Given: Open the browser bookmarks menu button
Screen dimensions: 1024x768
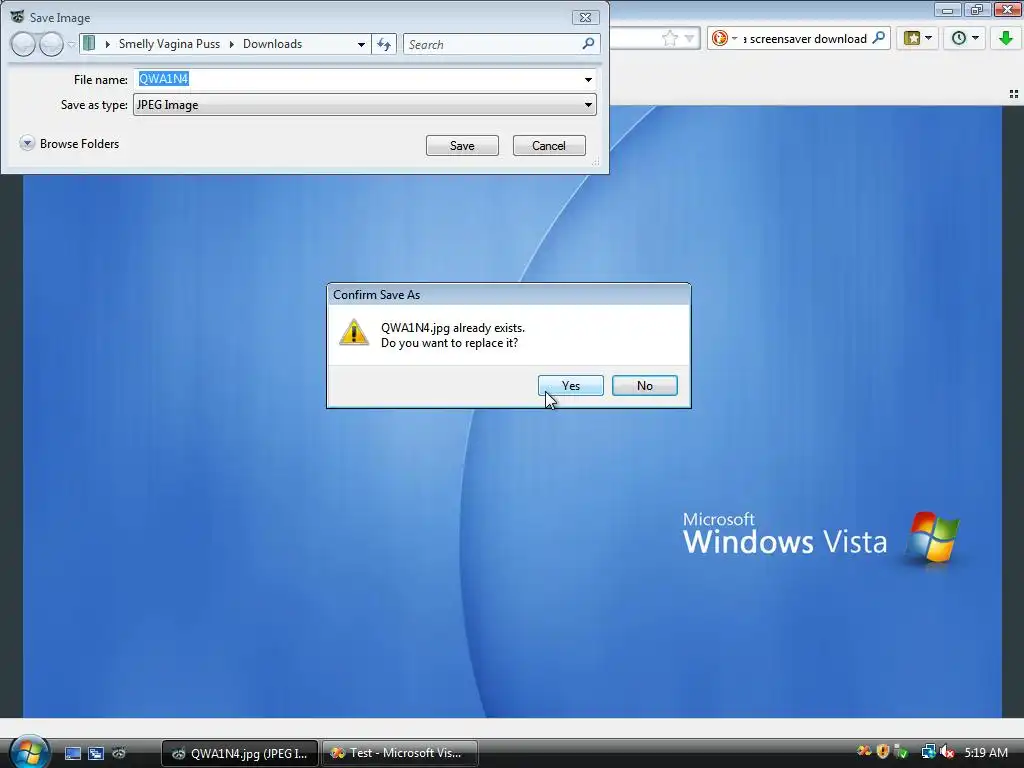Looking at the screenshot, I should pos(912,39).
